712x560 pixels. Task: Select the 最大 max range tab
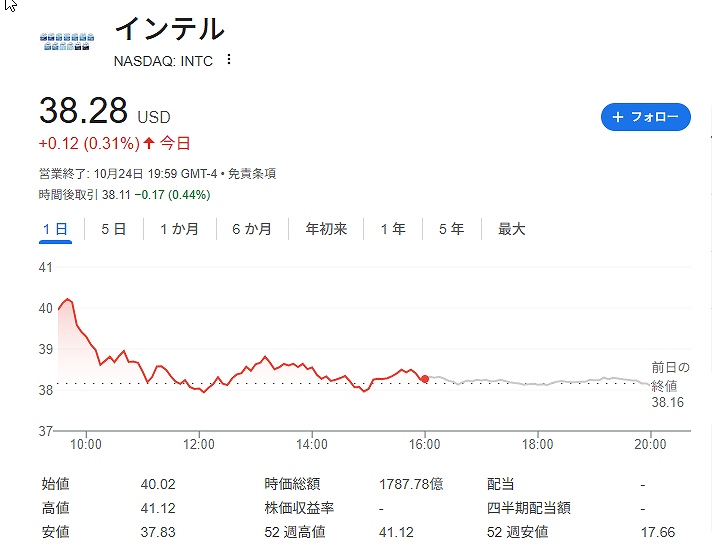511,229
